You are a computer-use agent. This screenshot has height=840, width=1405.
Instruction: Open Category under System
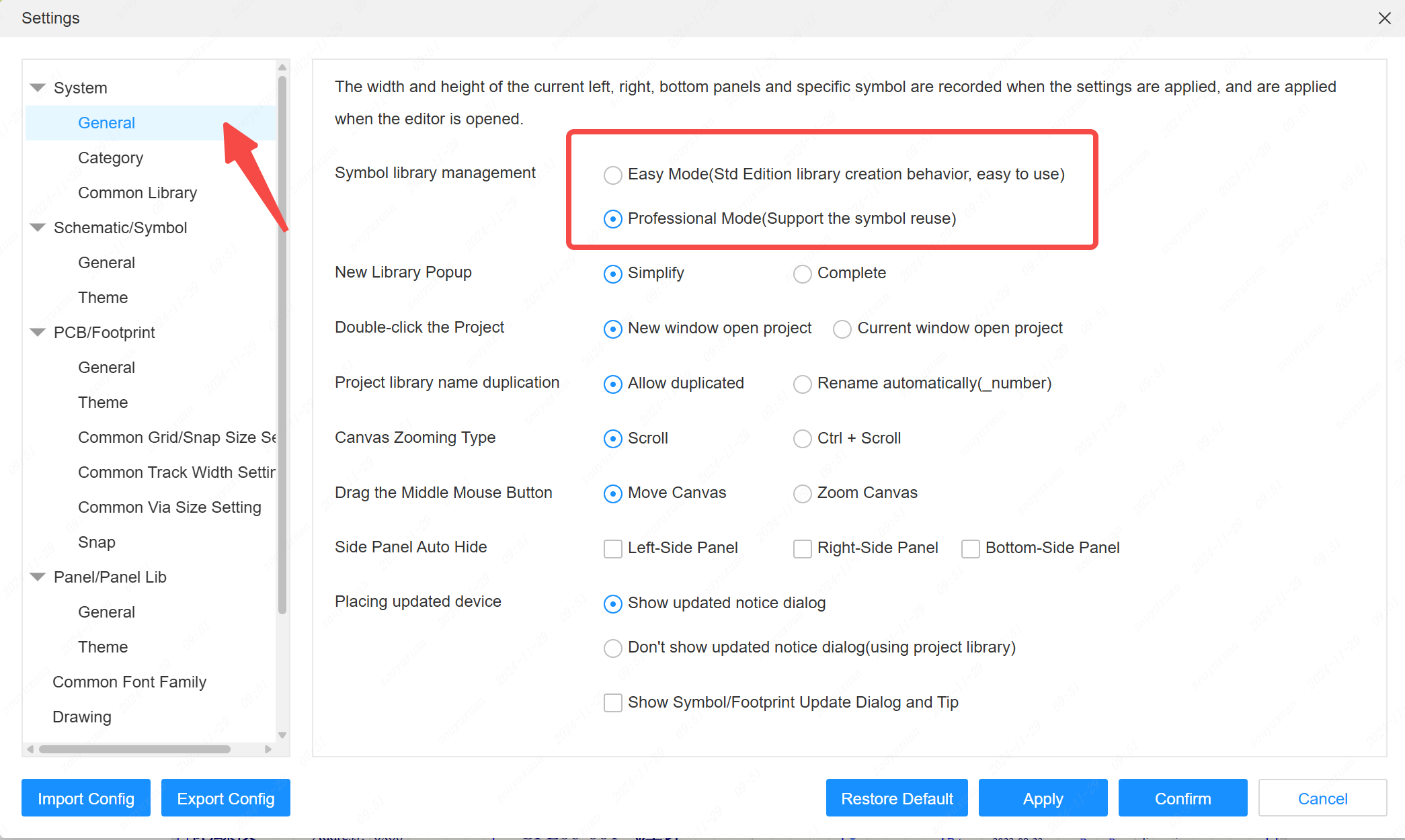pyautogui.click(x=110, y=158)
